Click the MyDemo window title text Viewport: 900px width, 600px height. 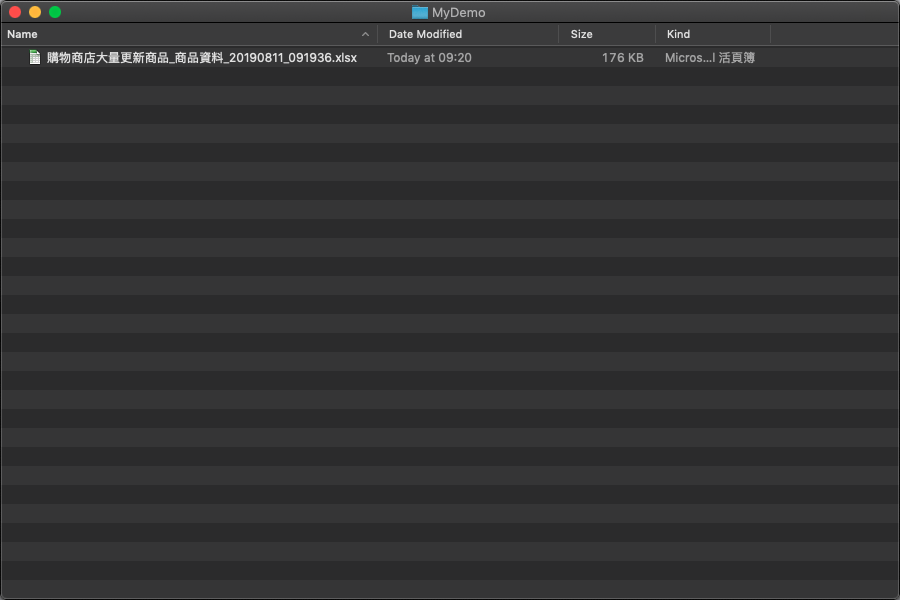click(459, 12)
